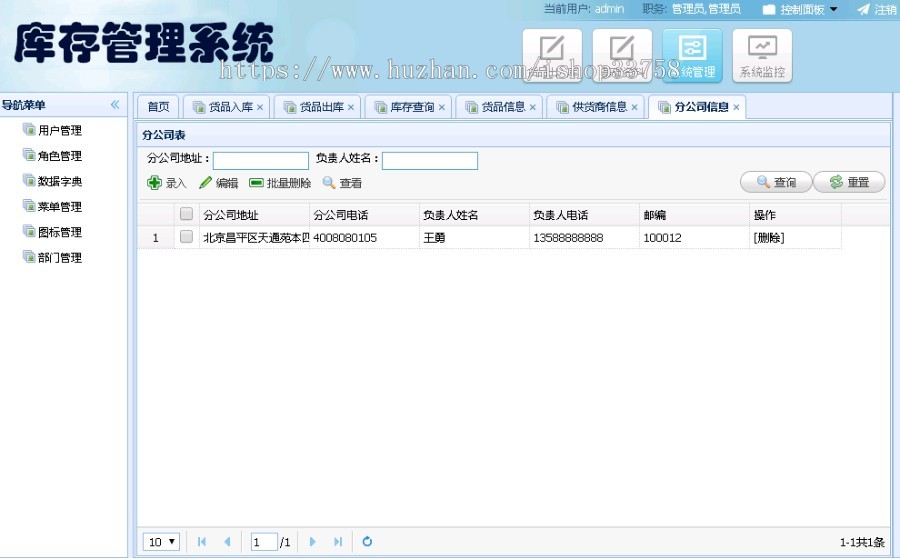900x559 pixels.
Task: Open the module button directly left of 系统管理
Action: tap(622, 55)
